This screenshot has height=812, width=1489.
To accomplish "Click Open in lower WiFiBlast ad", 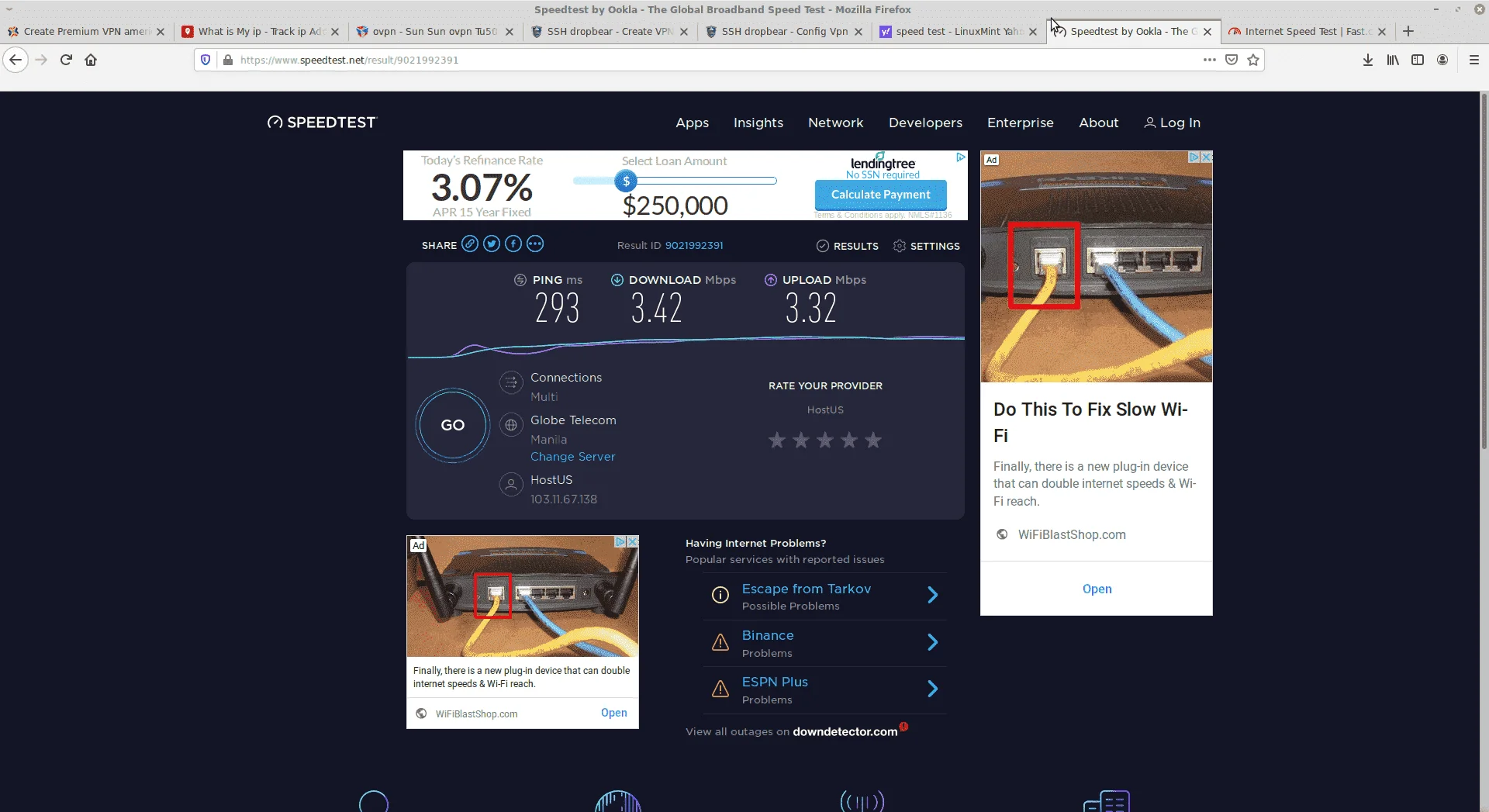I will 613,713.
